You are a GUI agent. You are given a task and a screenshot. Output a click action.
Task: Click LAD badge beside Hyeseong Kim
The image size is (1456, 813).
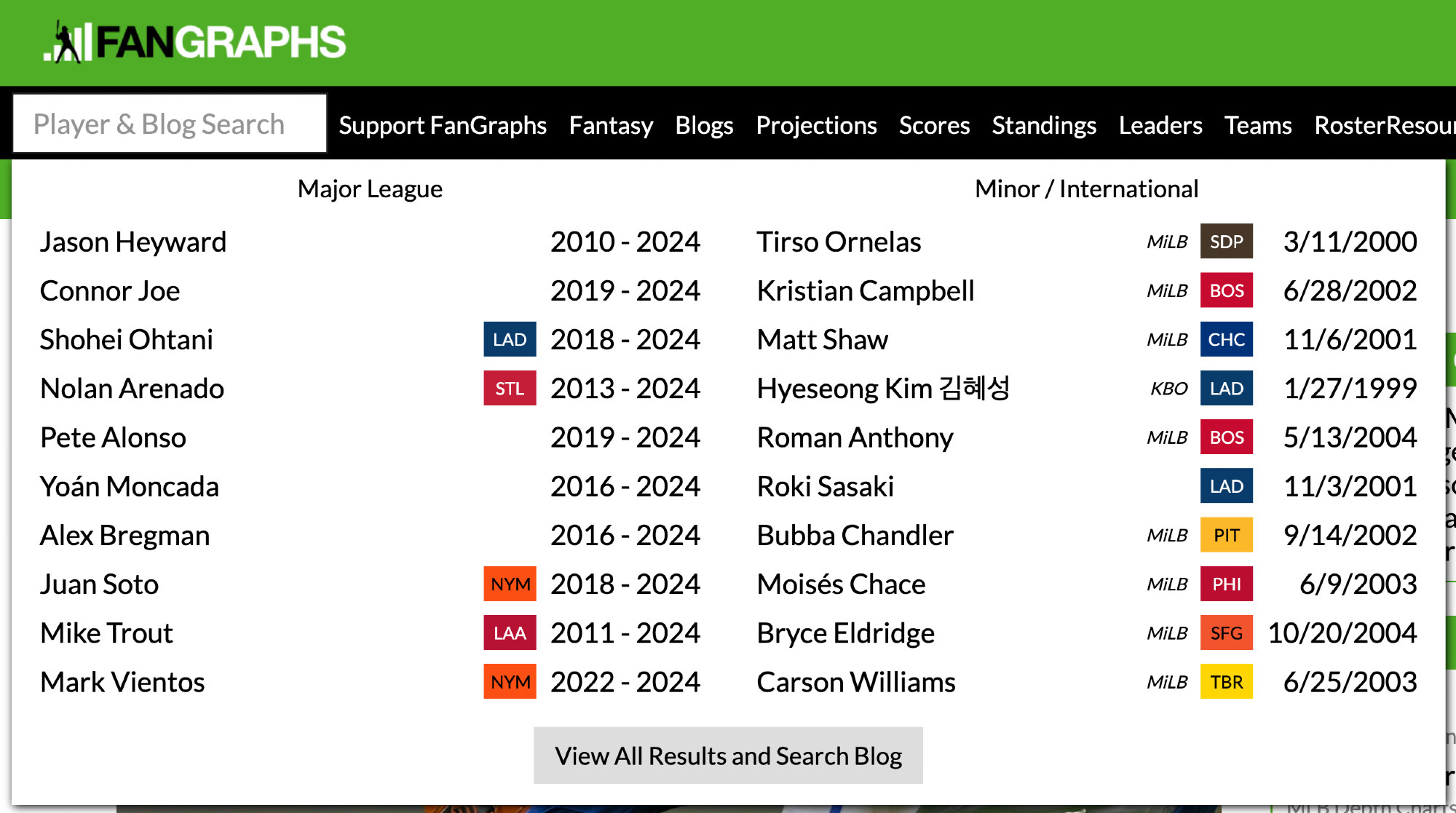tap(1227, 388)
